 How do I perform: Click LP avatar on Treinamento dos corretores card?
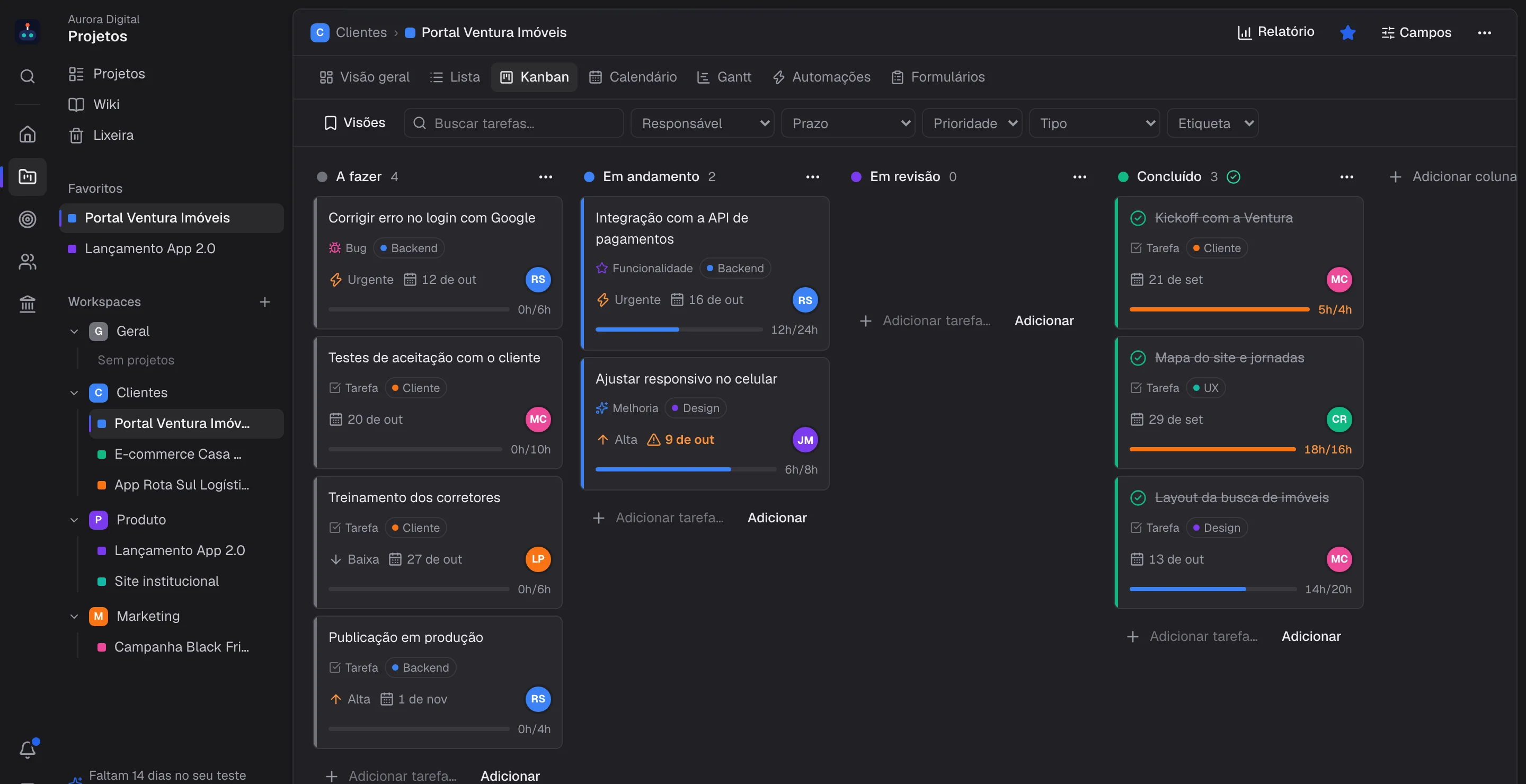coord(538,559)
